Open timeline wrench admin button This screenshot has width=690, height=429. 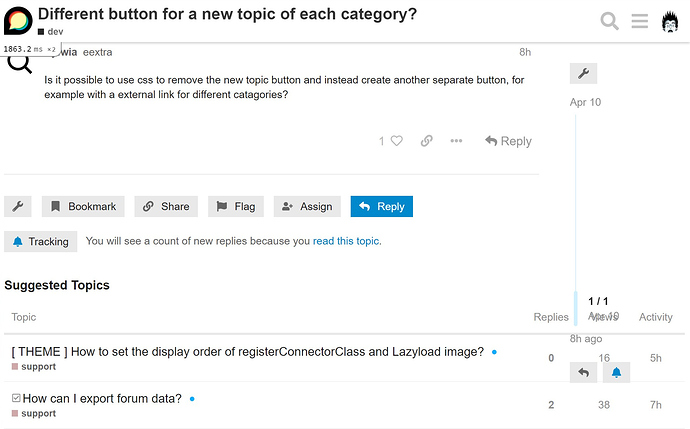point(584,73)
